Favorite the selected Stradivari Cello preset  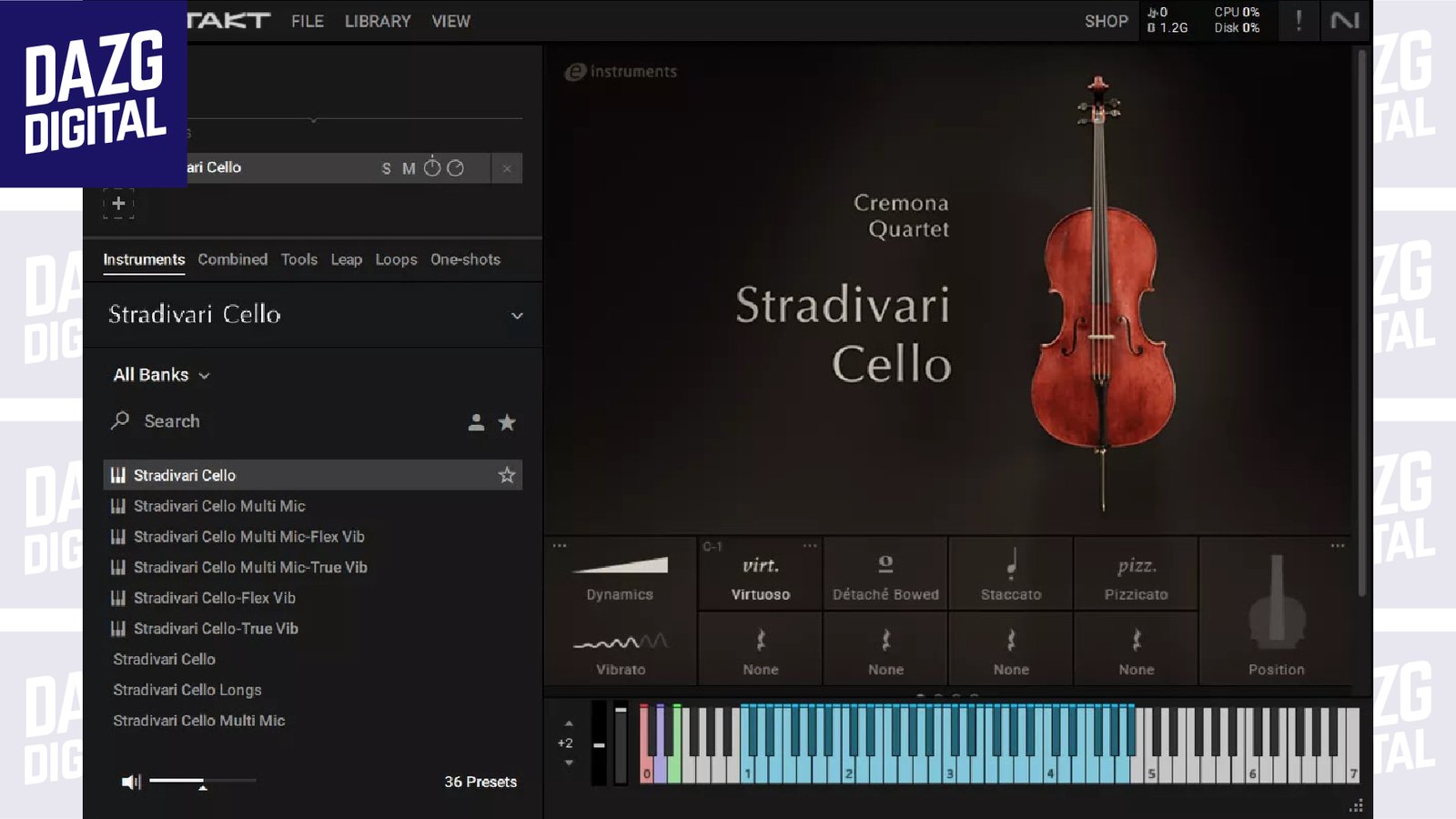pos(507,475)
